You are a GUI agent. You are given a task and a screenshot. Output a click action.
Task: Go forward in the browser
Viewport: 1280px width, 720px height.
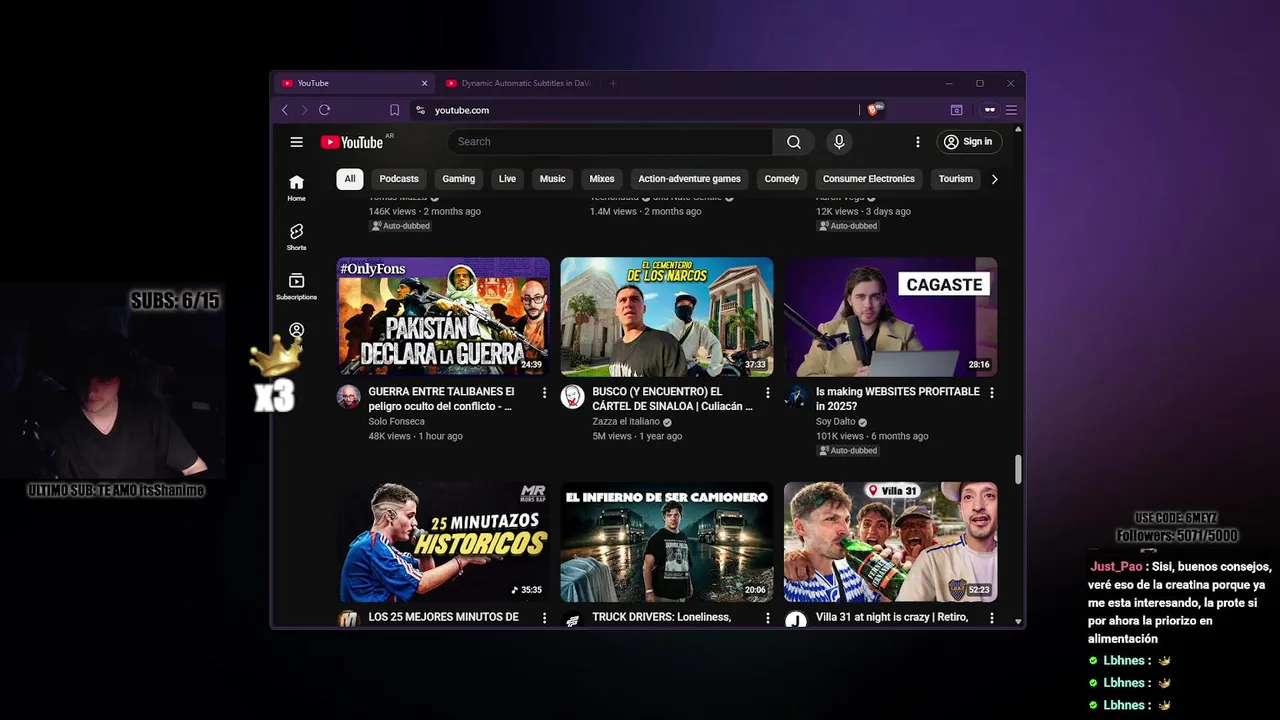click(304, 110)
